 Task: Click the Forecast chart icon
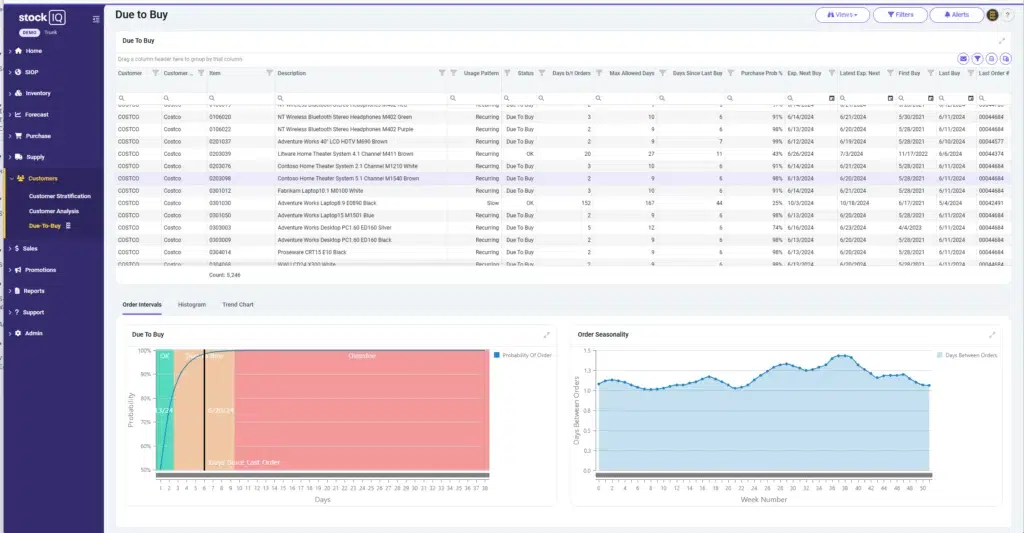18,114
